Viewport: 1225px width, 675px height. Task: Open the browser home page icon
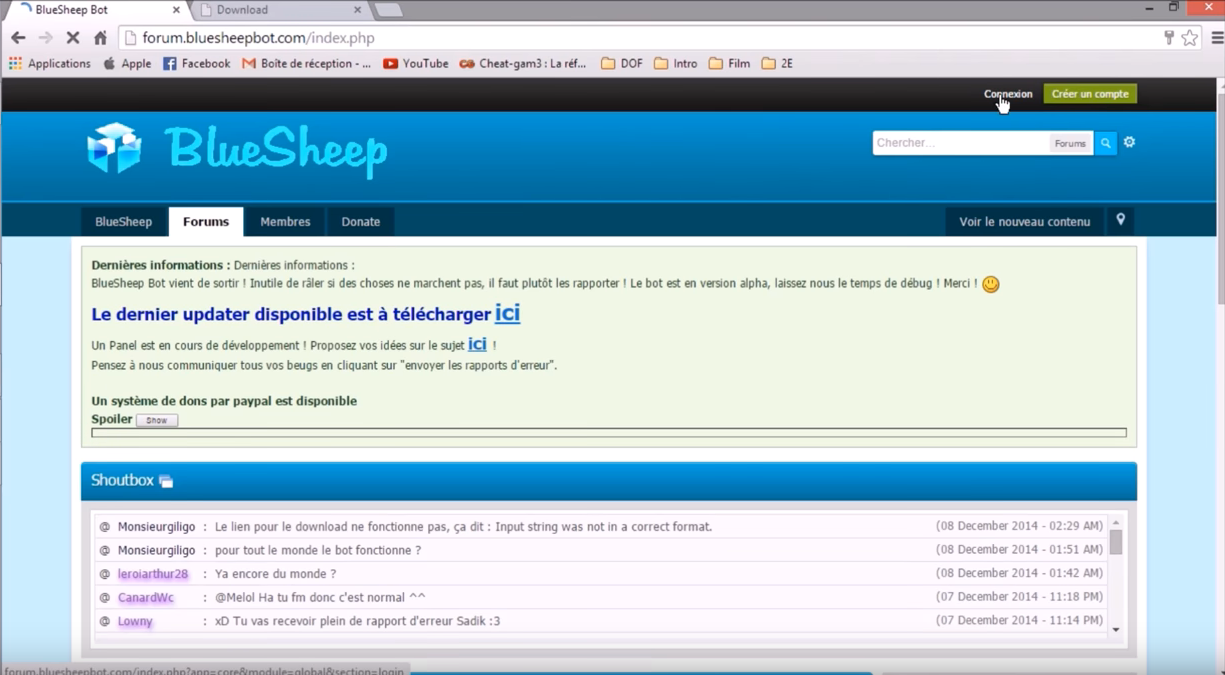tap(100, 38)
